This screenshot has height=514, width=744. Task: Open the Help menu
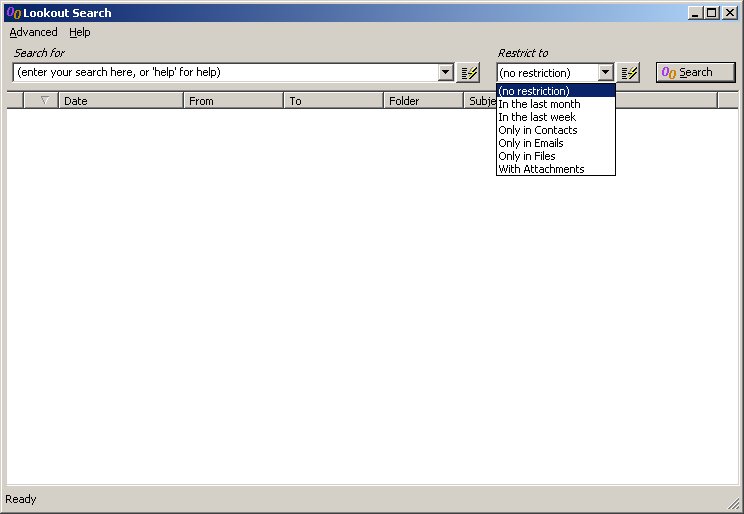pos(80,32)
